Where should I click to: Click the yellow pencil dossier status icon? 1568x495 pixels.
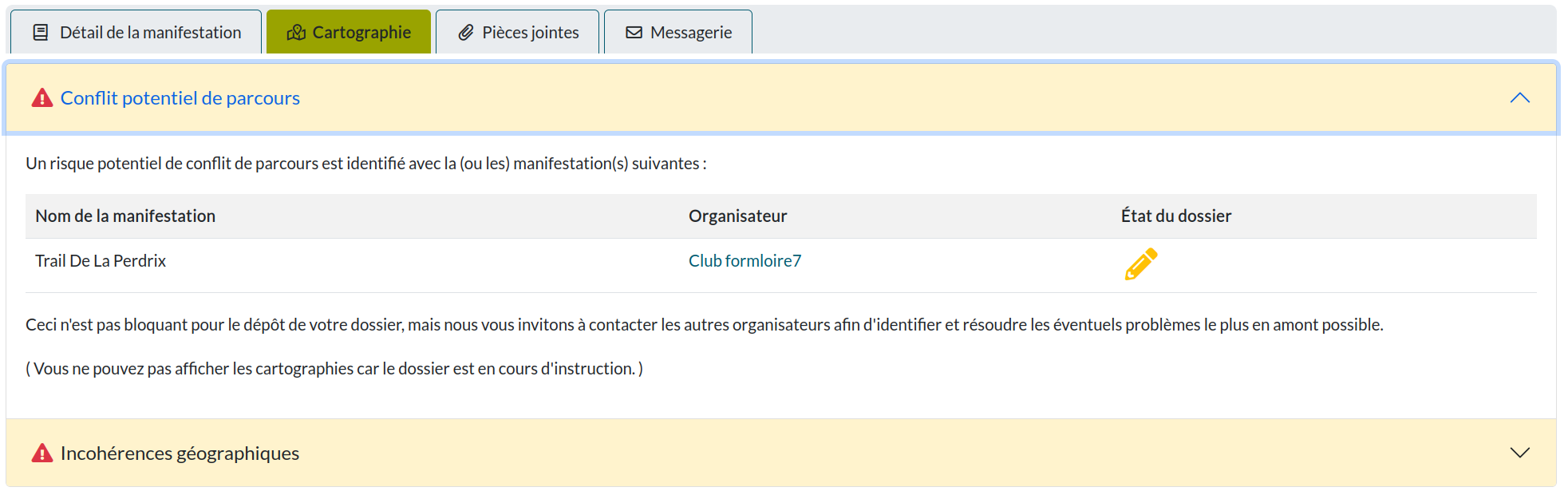point(1140,264)
